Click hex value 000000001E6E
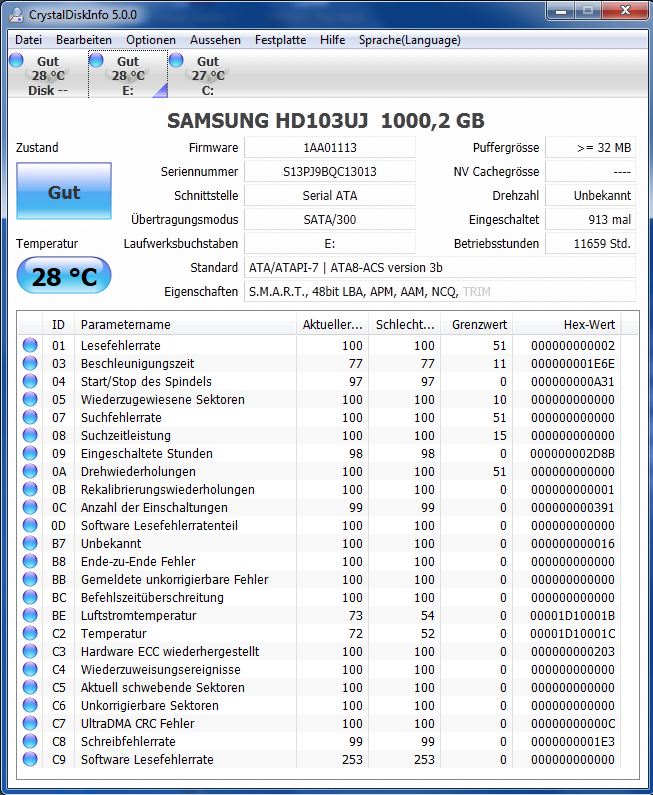 click(573, 364)
